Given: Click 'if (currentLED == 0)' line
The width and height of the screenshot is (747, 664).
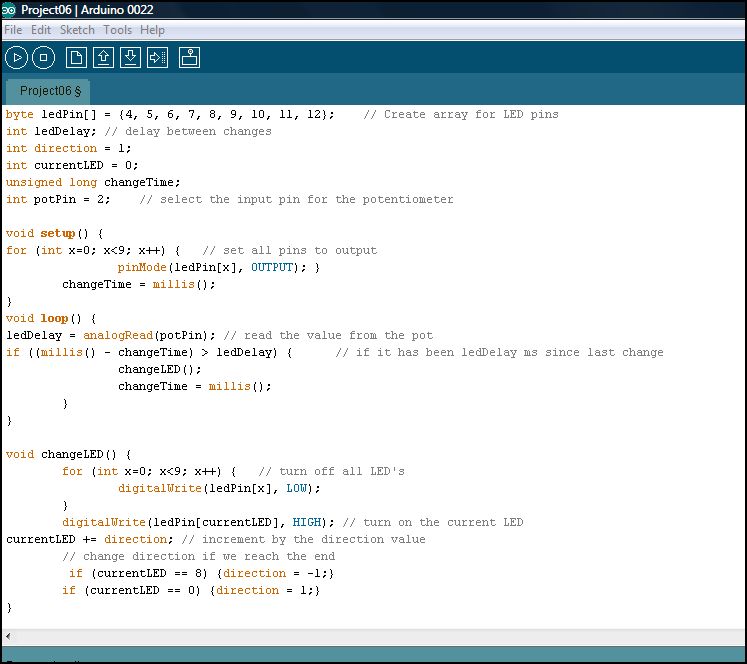Looking at the screenshot, I should pyautogui.click(x=191, y=590).
